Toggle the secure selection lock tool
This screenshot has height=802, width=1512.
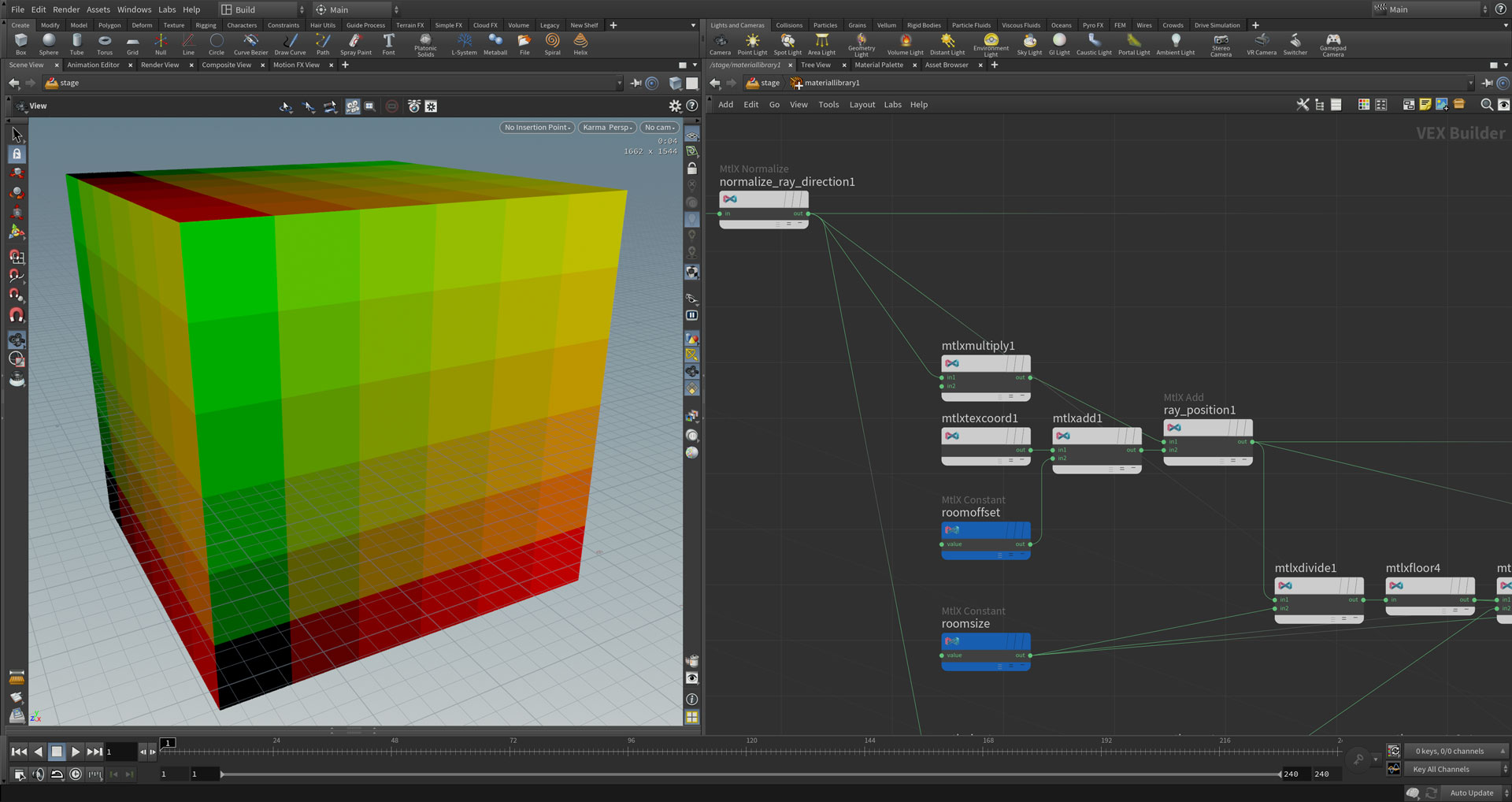pos(17,154)
